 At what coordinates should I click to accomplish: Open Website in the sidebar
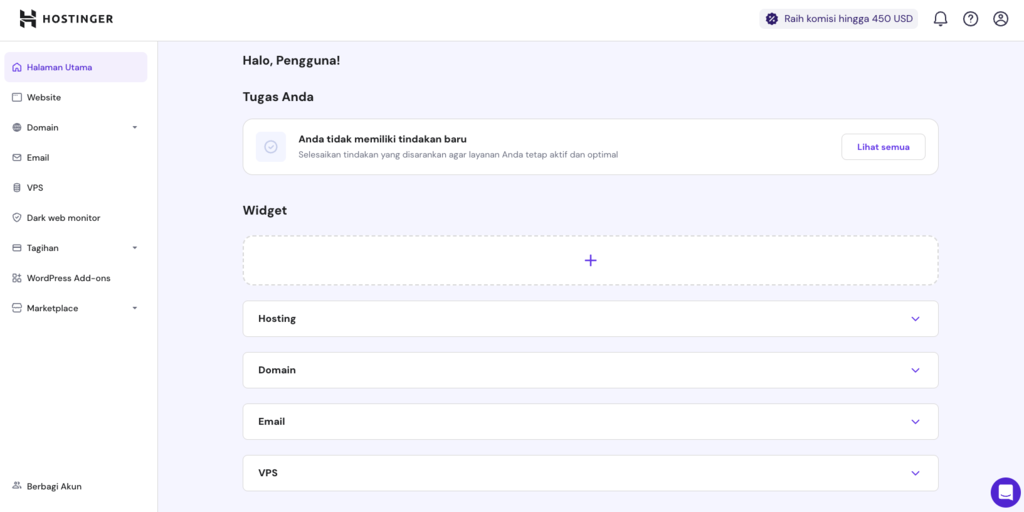coord(44,97)
